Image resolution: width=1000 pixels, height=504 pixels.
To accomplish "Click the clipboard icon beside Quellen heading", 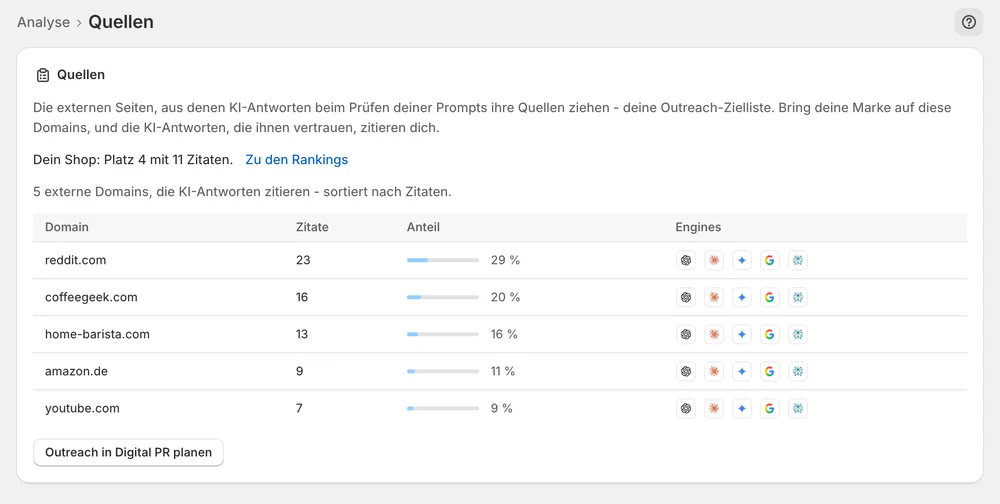I will tap(43, 75).
